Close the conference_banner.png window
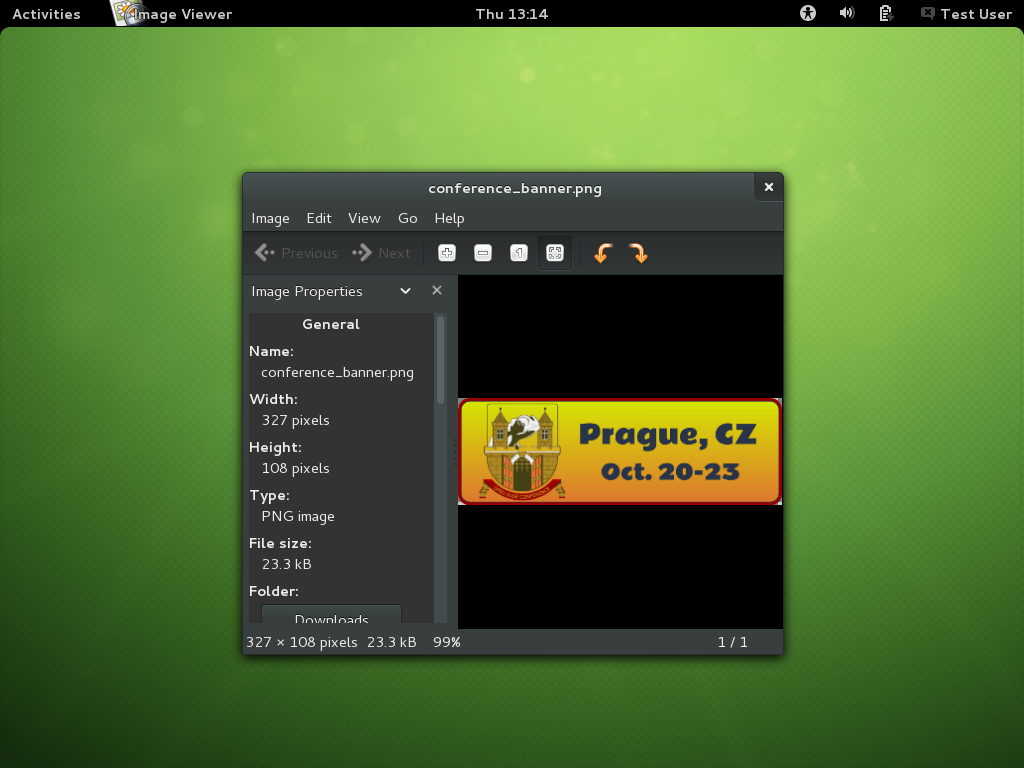 click(769, 187)
